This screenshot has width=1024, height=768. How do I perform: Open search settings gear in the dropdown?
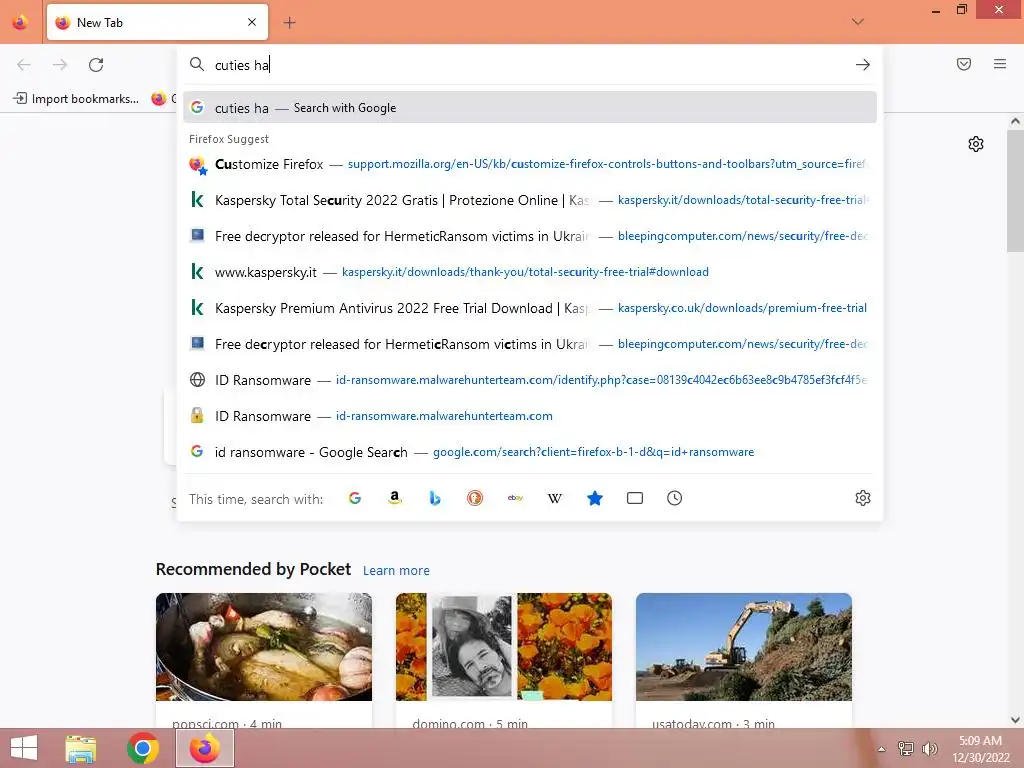click(x=863, y=498)
